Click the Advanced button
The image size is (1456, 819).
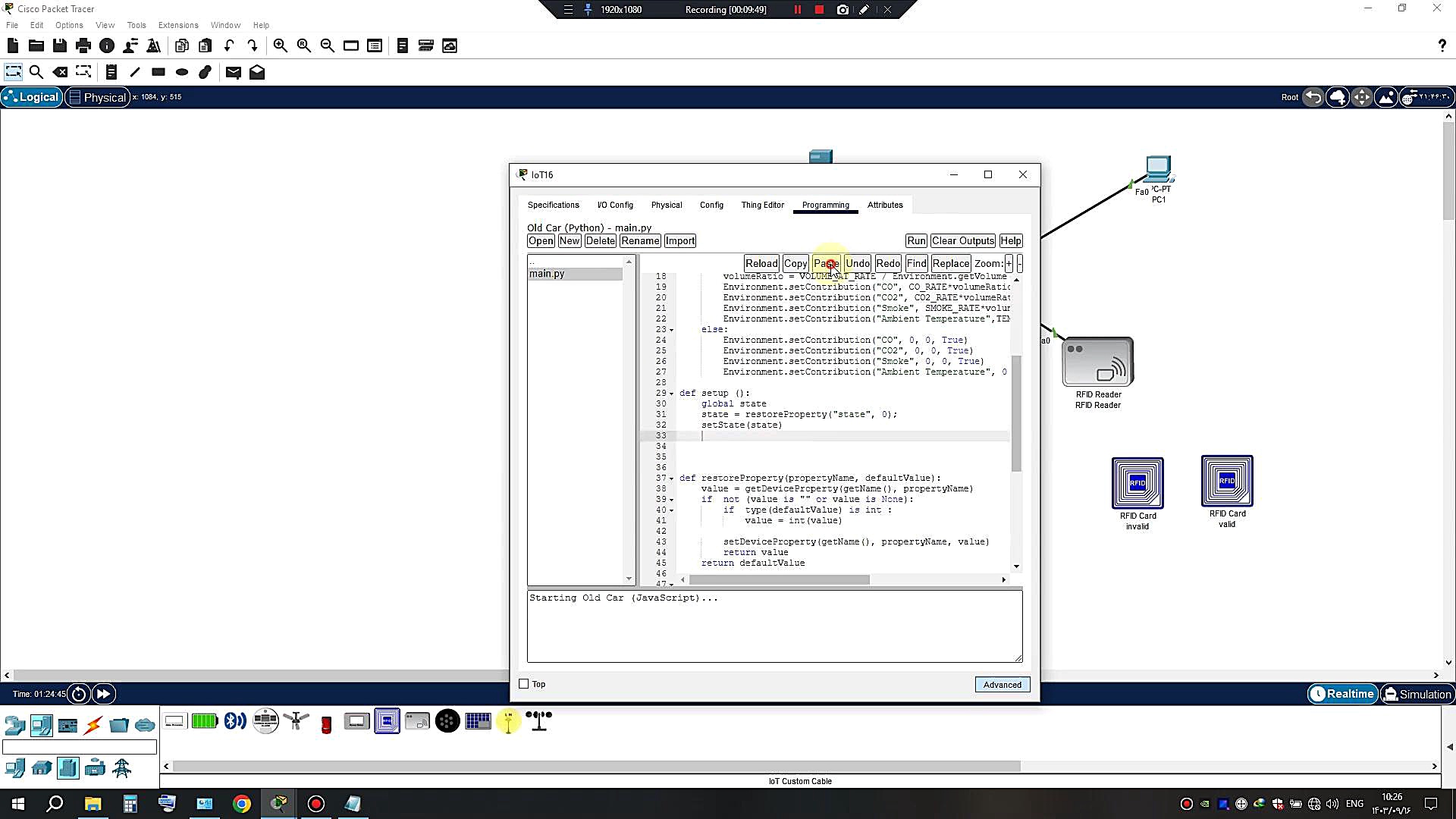click(x=1002, y=684)
